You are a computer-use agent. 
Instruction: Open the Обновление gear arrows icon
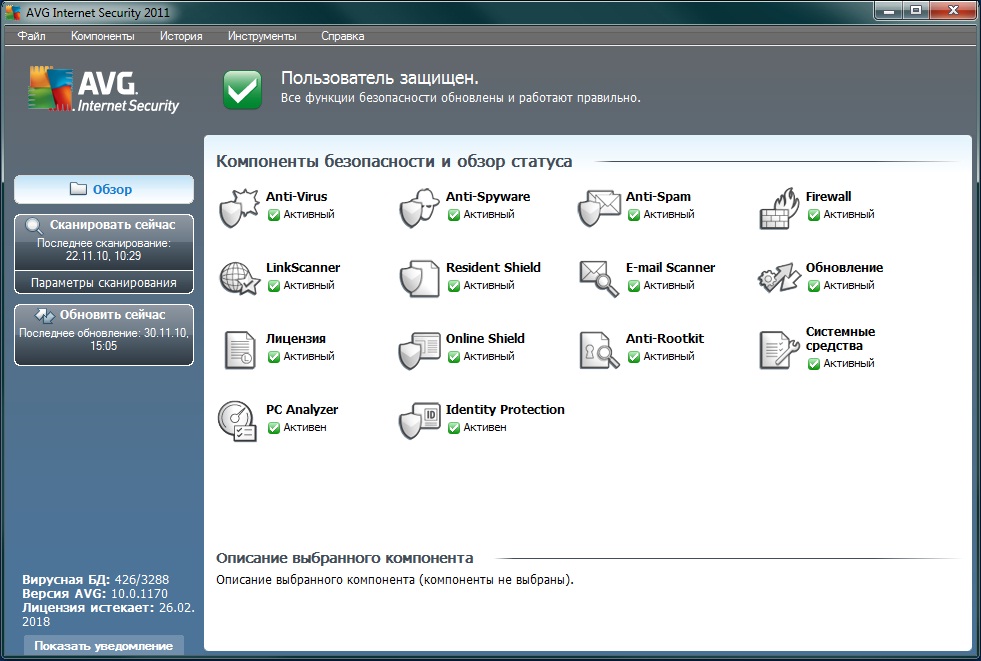coord(779,278)
